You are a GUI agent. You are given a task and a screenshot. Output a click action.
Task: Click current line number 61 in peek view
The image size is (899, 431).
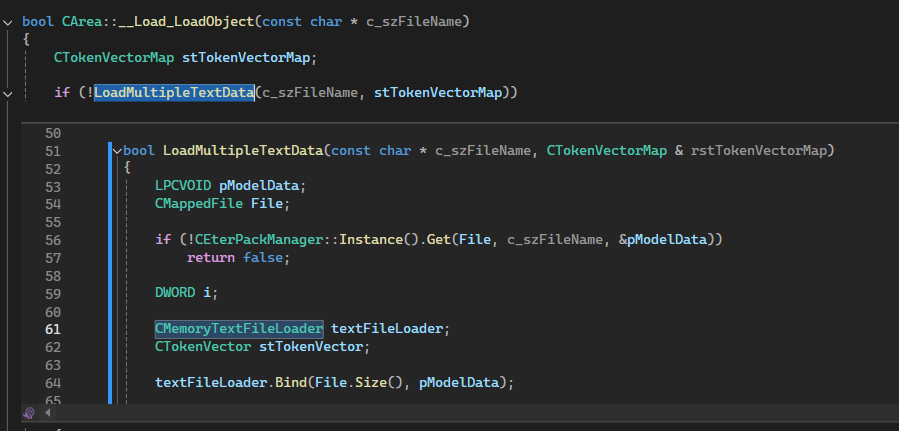[52, 329]
